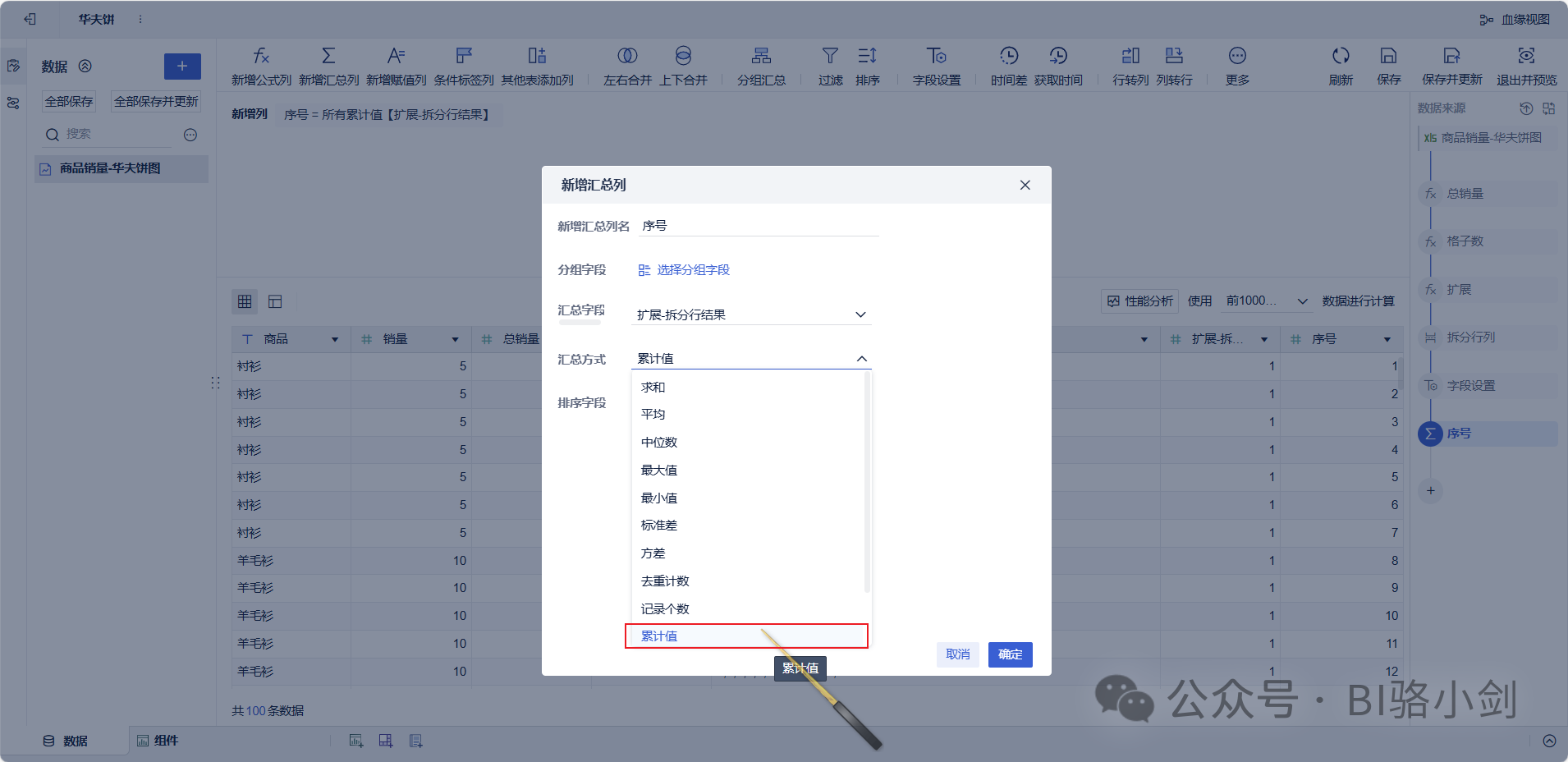Click the 全部保存并更新 button

click(156, 102)
